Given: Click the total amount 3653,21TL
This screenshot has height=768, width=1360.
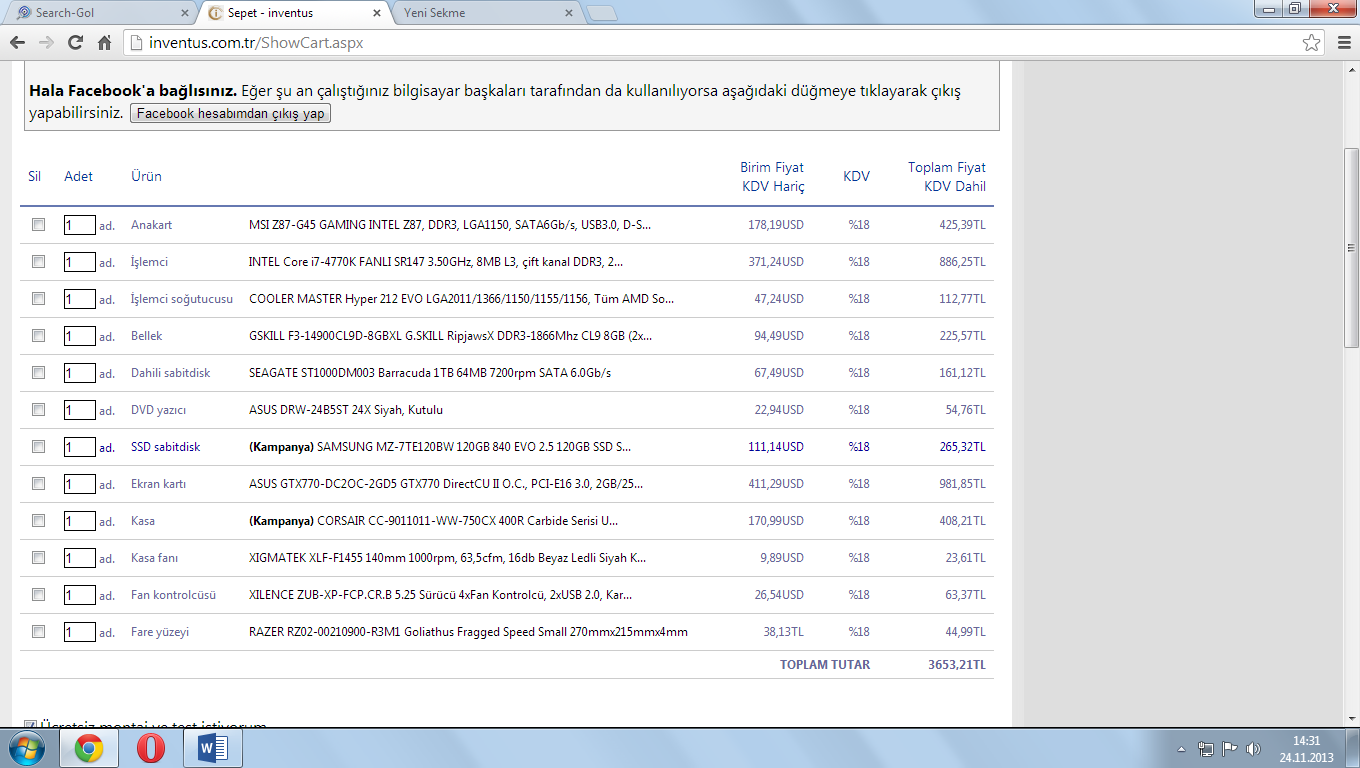Looking at the screenshot, I should 956,665.
